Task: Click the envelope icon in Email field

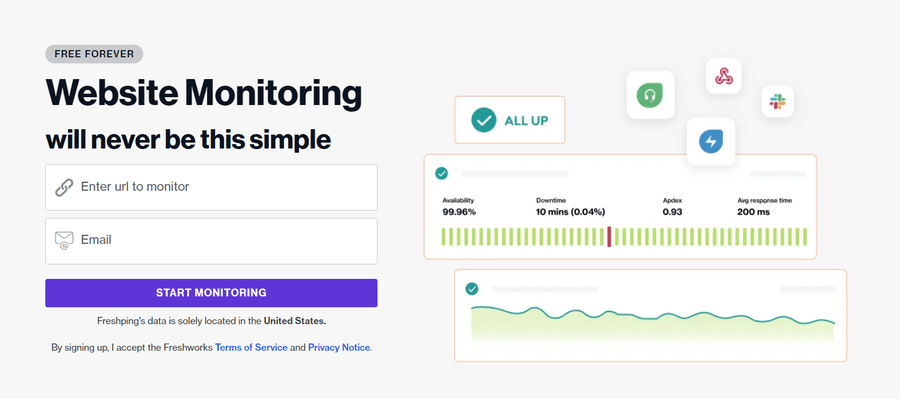Action: [x=64, y=240]
